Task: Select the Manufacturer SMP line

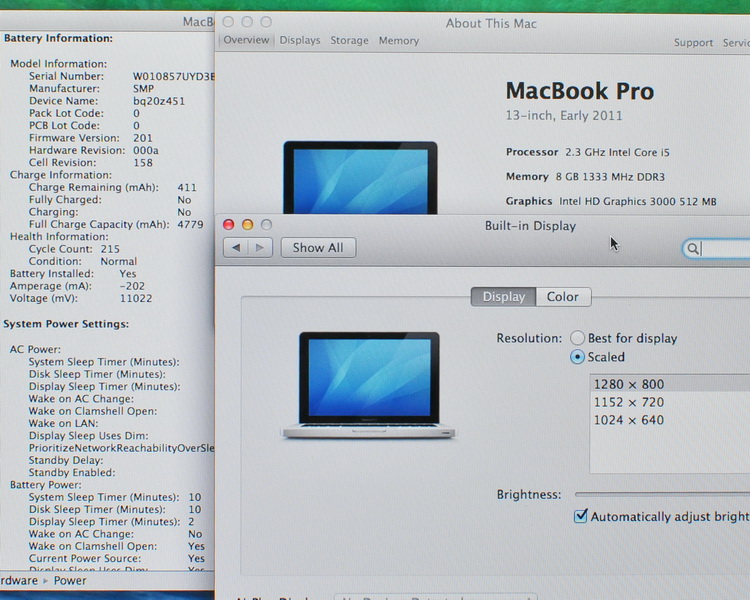Action: [91, 89]
